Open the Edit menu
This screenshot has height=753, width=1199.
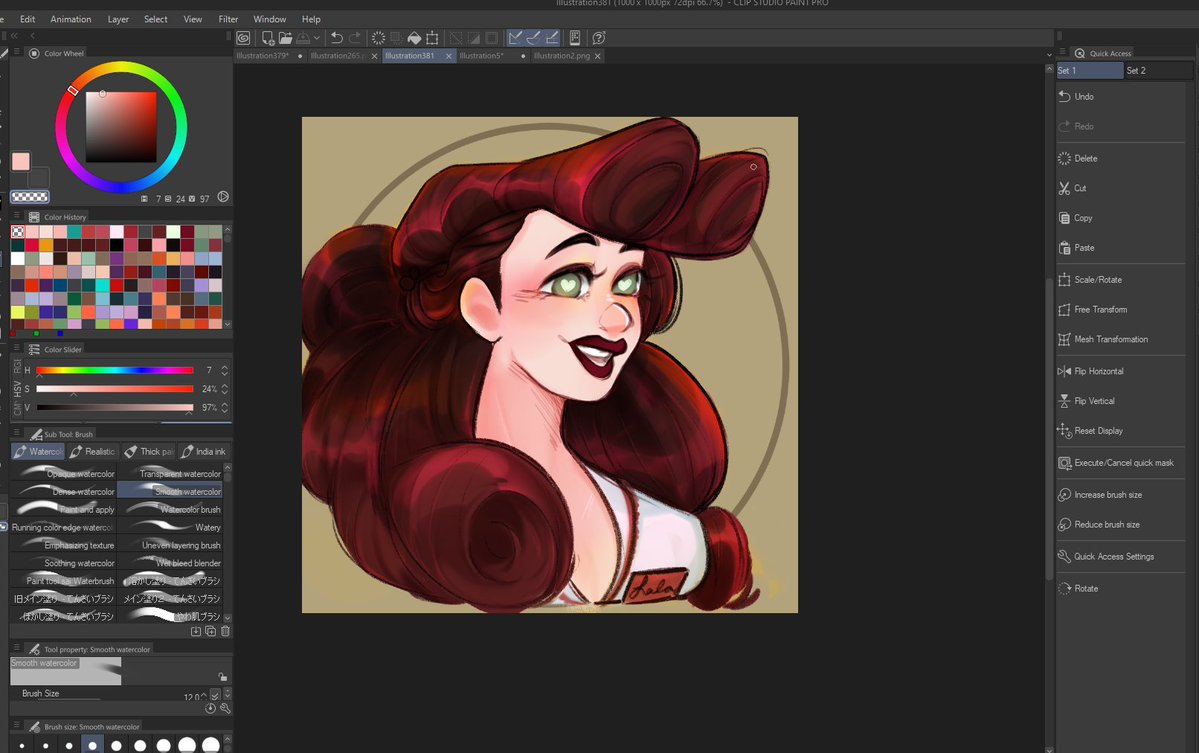coord(28,19)
